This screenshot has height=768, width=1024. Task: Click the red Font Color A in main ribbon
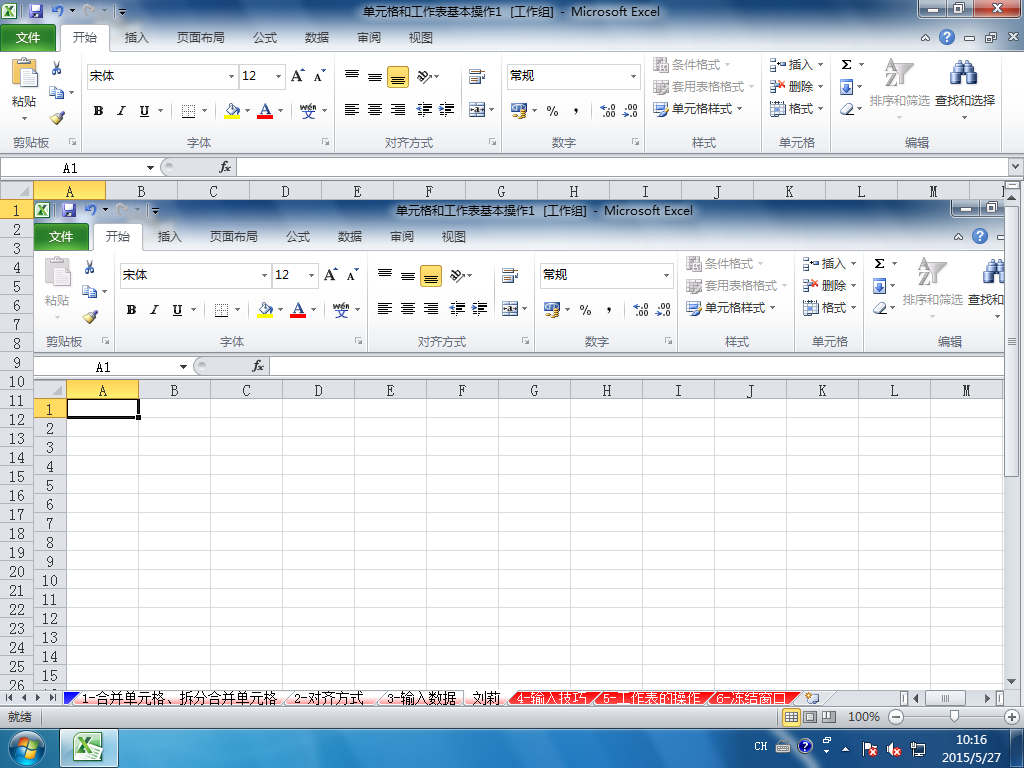265,110
